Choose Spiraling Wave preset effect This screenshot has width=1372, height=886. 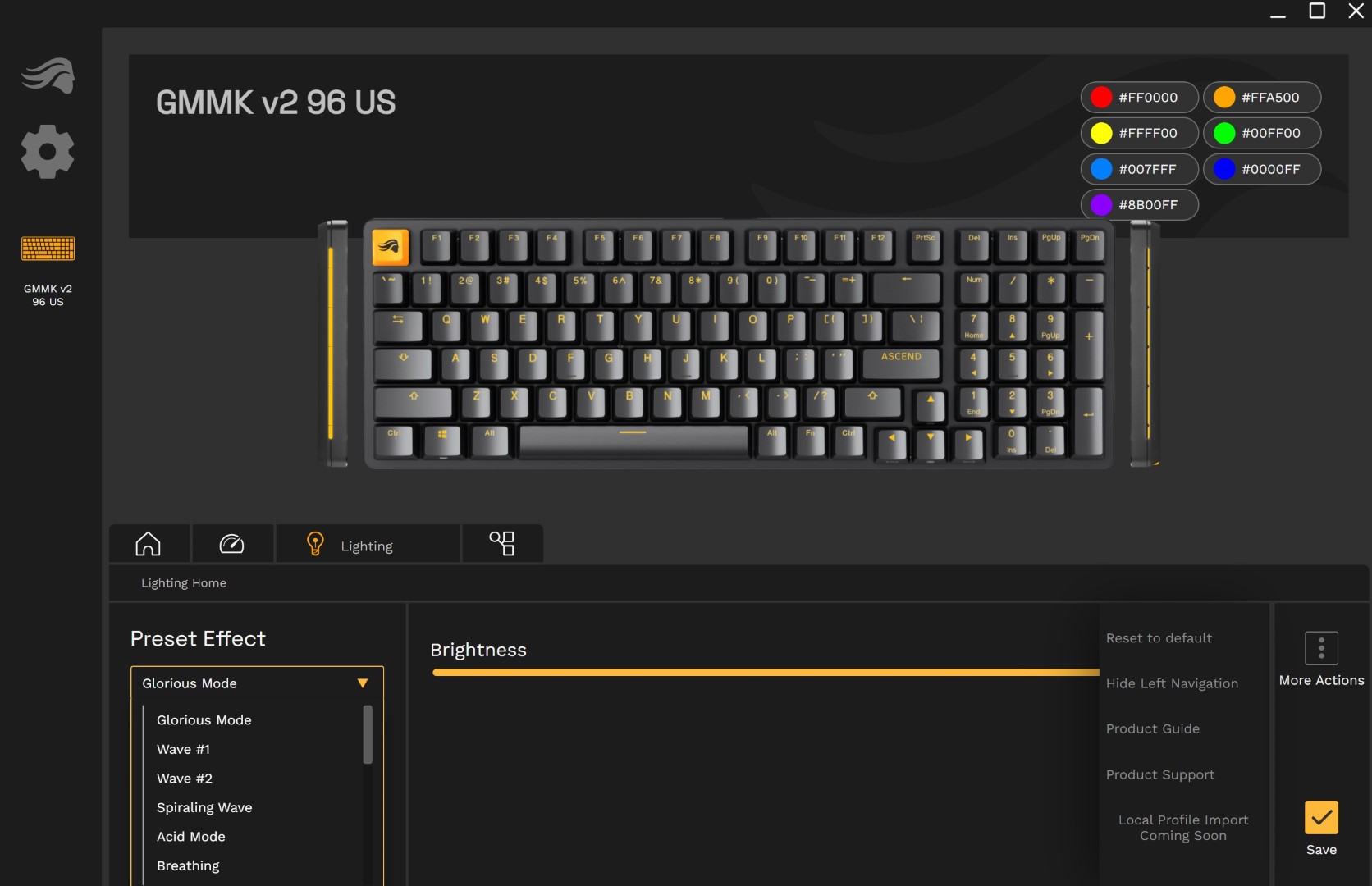pyautogui.click(x=204, y=807)
